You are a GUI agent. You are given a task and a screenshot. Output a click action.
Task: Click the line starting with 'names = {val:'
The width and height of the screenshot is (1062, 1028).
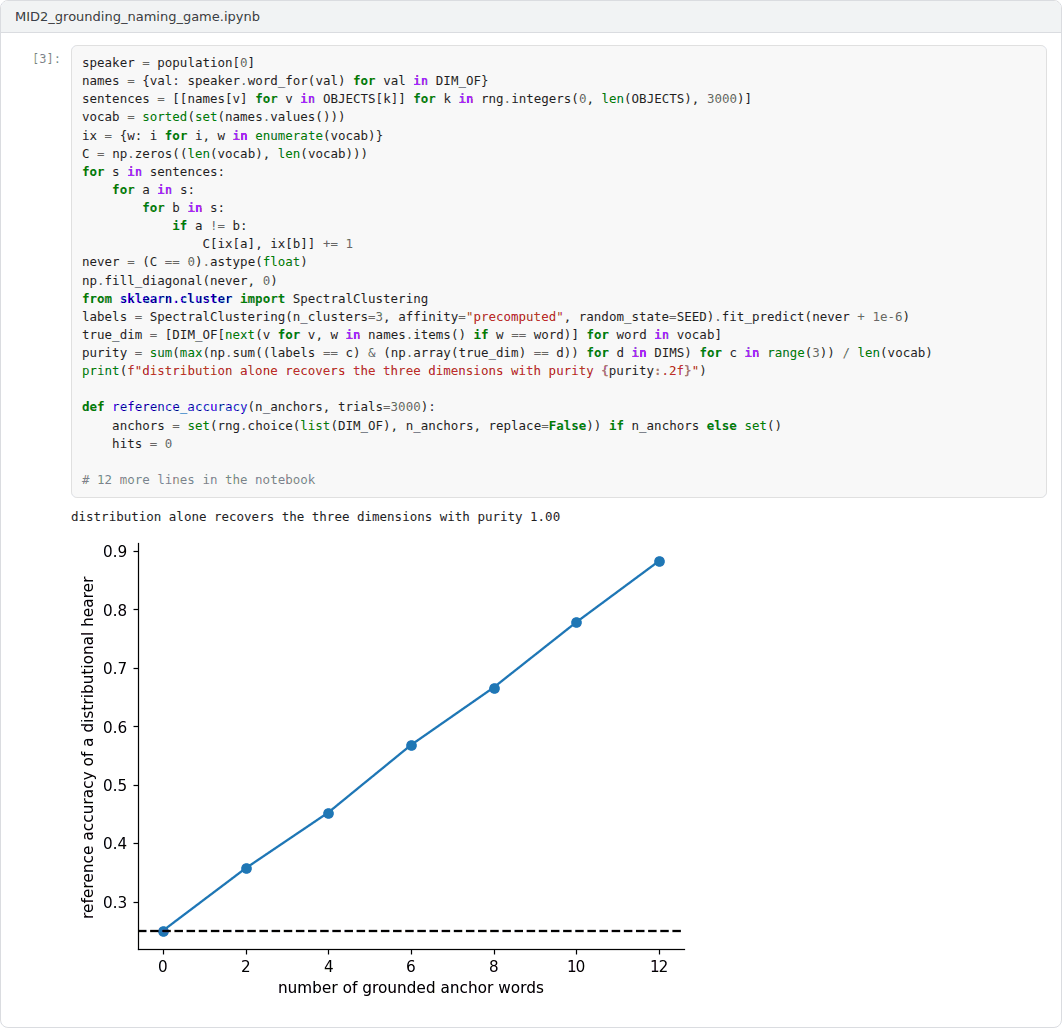(285, 81)
